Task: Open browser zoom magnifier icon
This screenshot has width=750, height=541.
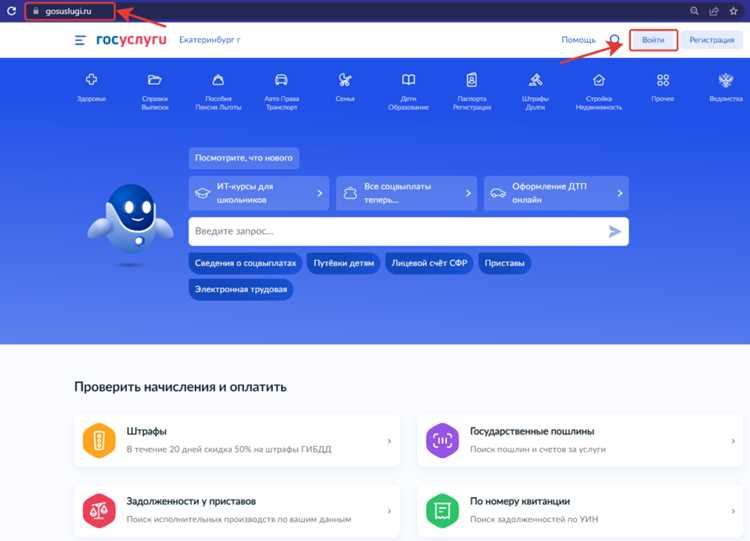Action: (x=694, y=11)
